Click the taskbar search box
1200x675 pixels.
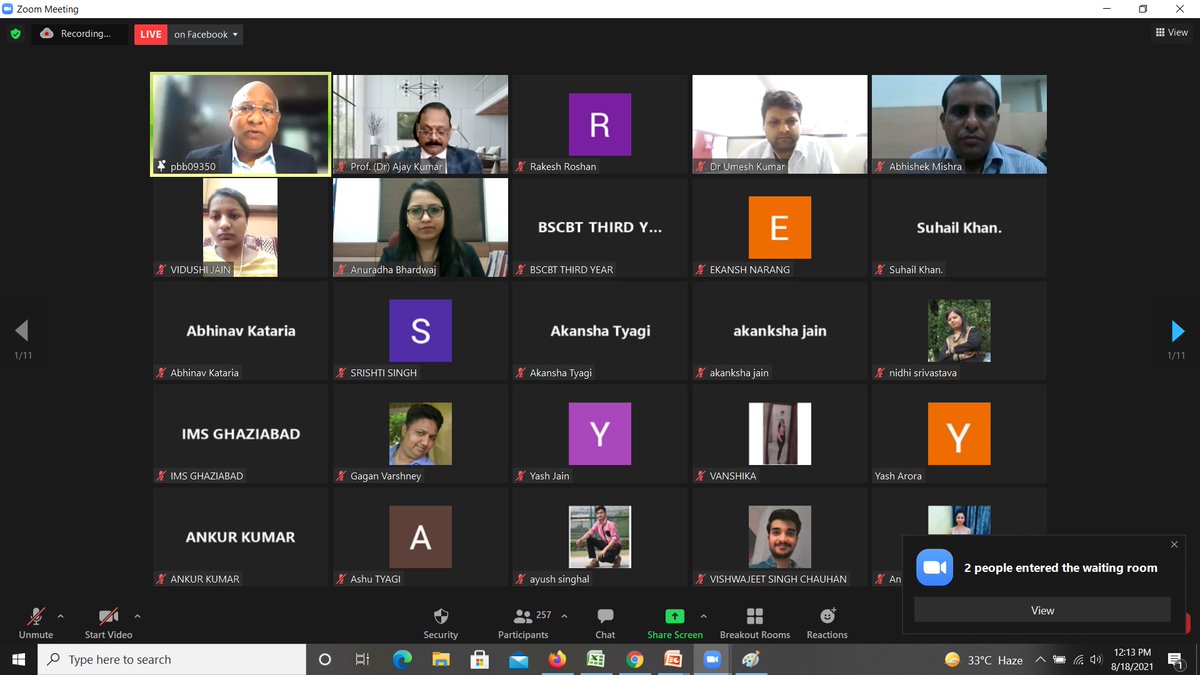[172, 659]
